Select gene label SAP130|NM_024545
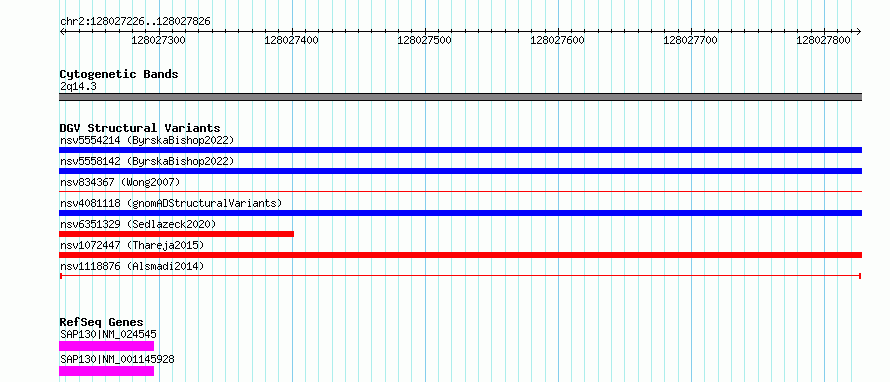The width and height of the screenshot is (890, 382). [x=108, y=334]
